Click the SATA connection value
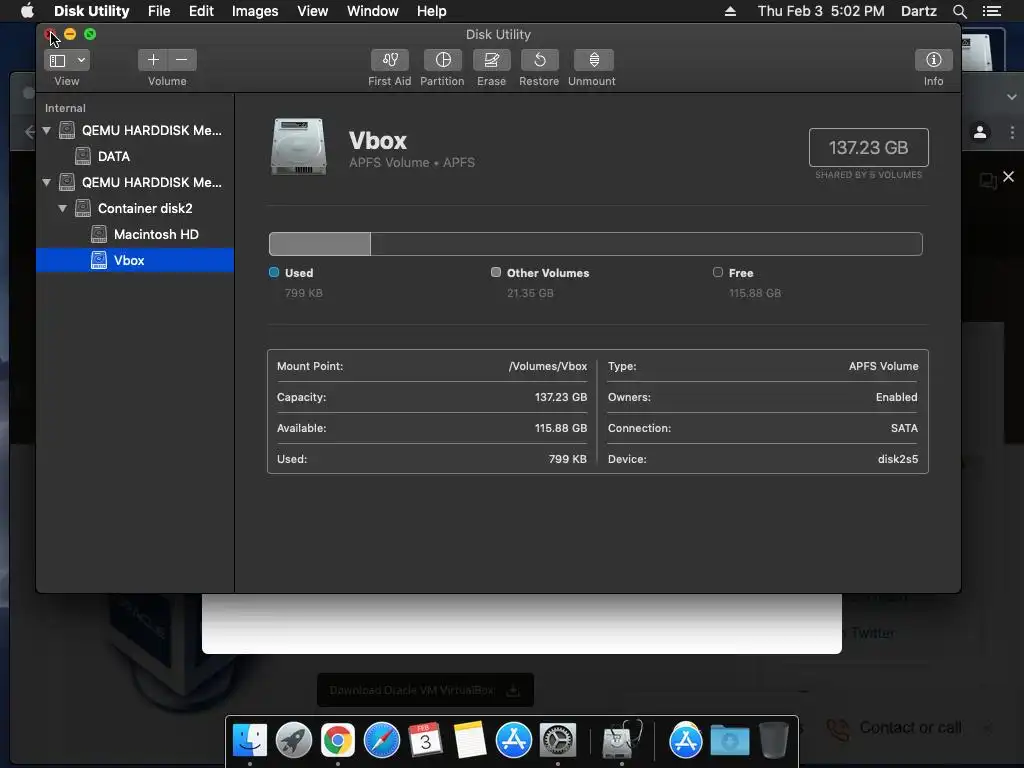1024x768 pixels. 904,428
